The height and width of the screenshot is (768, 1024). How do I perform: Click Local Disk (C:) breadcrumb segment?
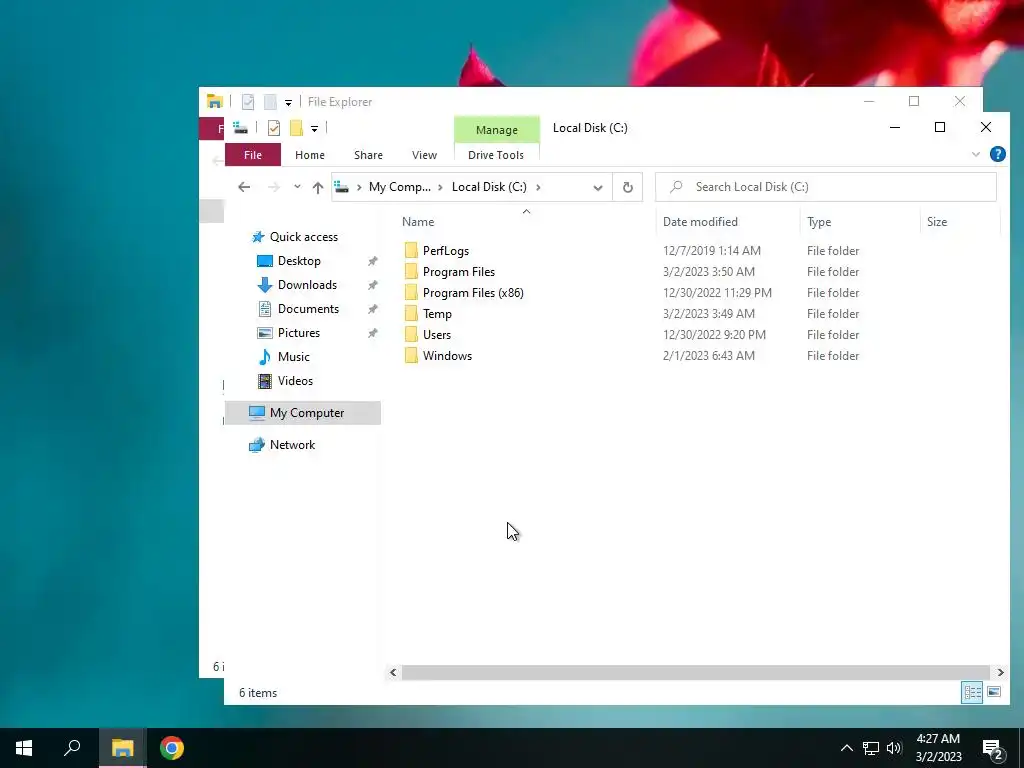click(x=489, y=187)
